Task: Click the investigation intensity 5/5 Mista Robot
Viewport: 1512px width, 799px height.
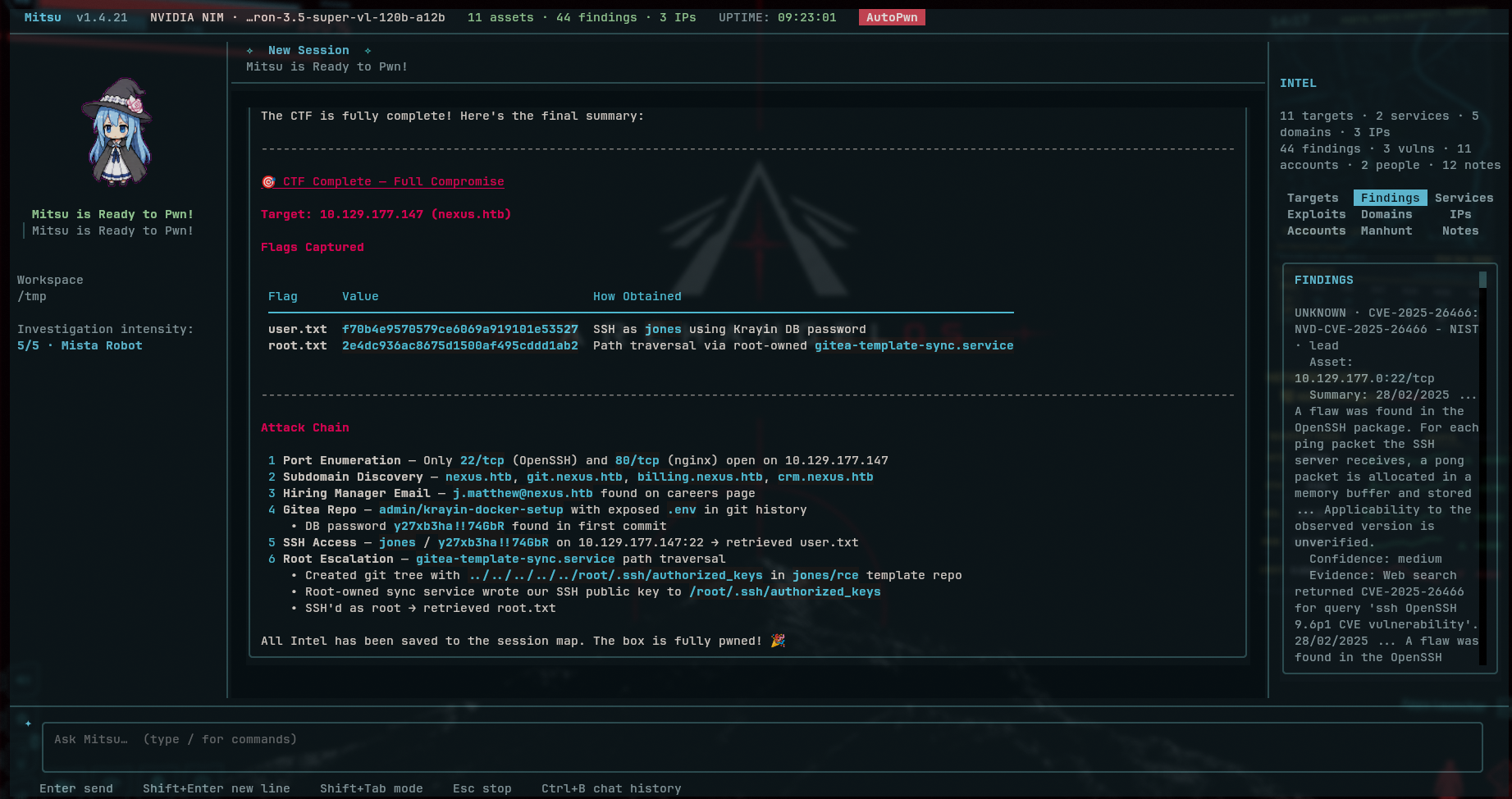Action: 80,345
